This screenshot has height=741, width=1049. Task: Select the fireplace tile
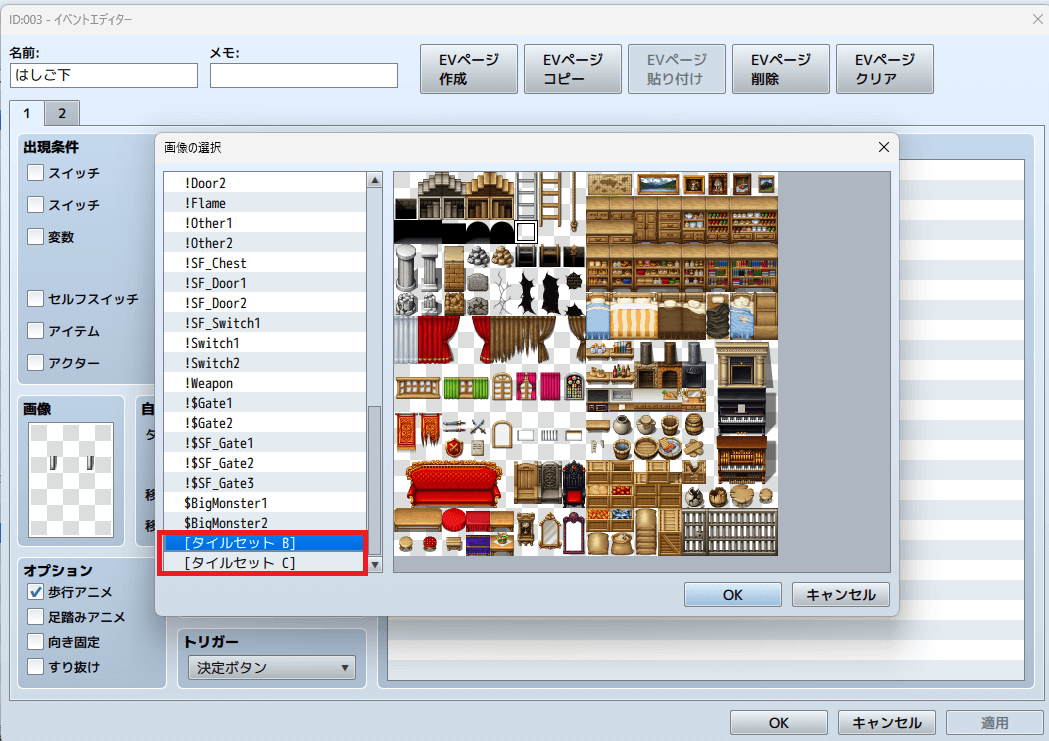point(741,365)
